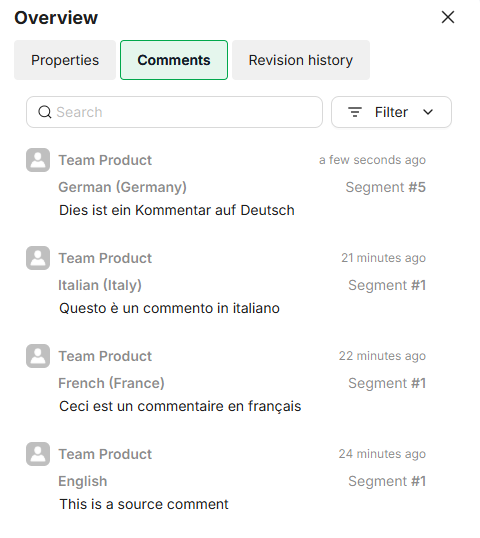Jump to Segment #1 from French comment
This screenshot has height=538, width=480.
pos(387,383)
